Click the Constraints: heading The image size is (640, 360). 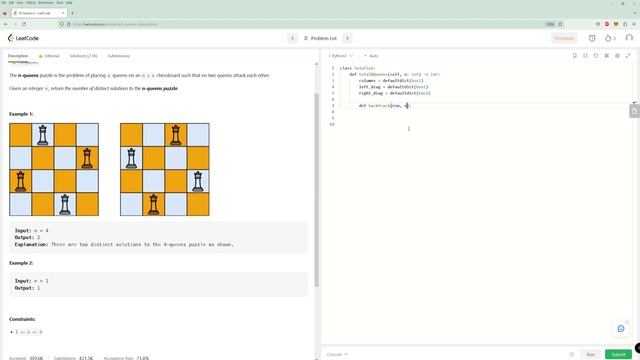coord(22,319)
